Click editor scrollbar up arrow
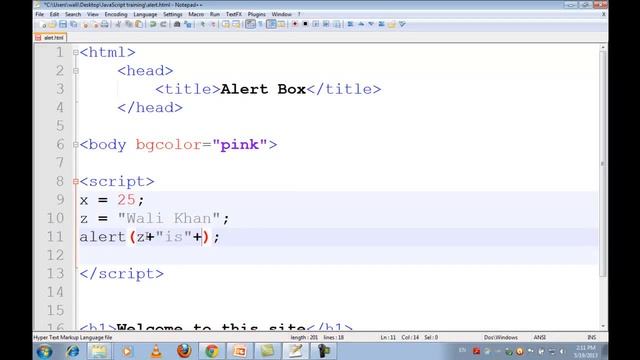This screenshot has width=640, height=360. (x=603, y=48)
